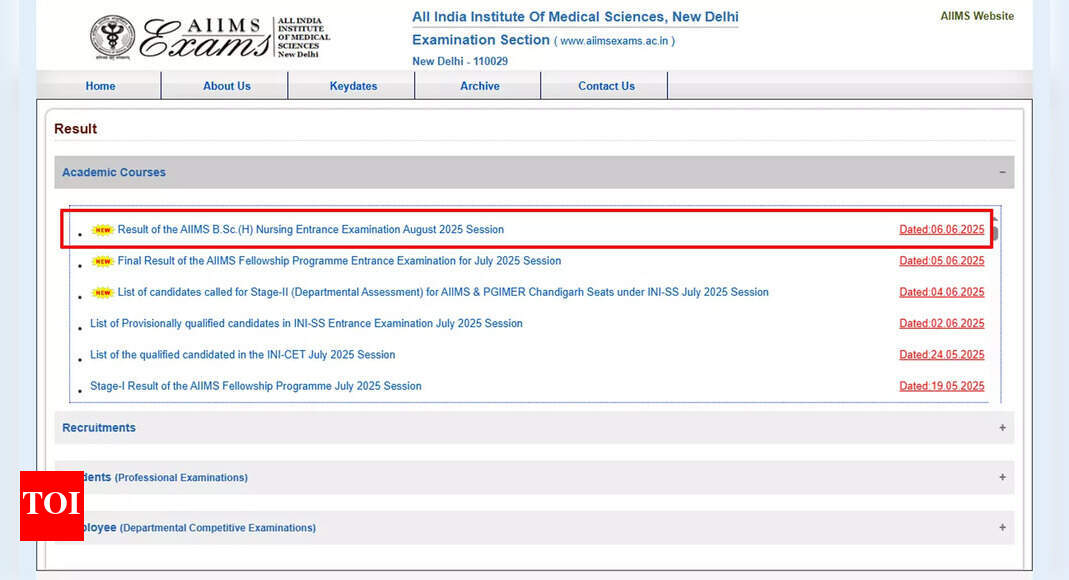The height and width of the screenshot is (580, 1069).
Task: Click the TOI logo badge
Action: coord(52,505)
